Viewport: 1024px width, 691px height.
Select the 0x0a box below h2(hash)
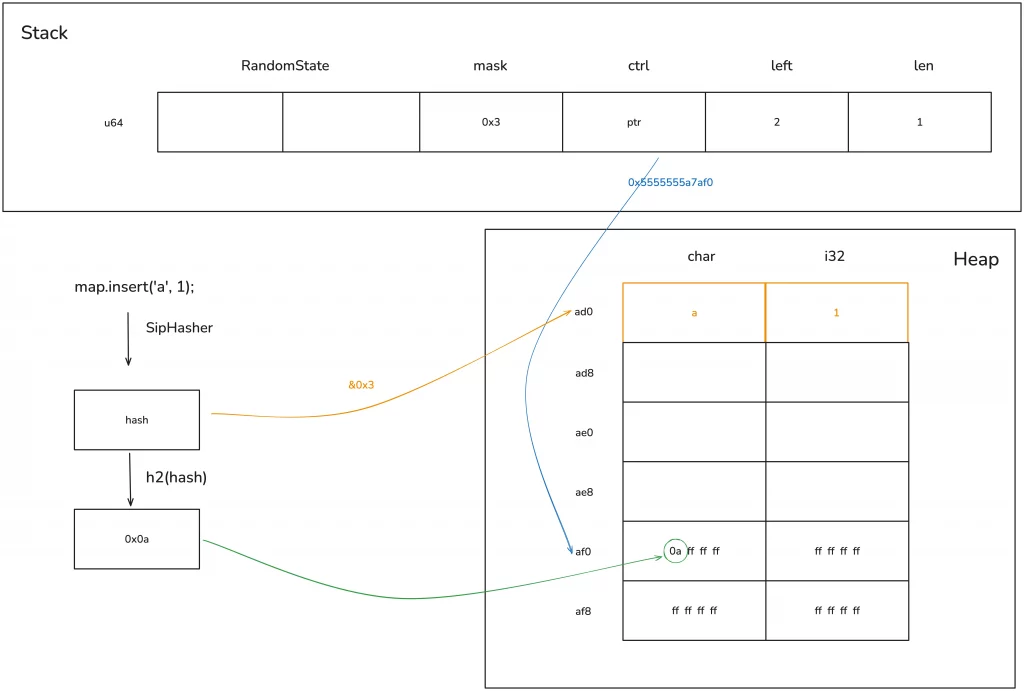coord(137,539)
